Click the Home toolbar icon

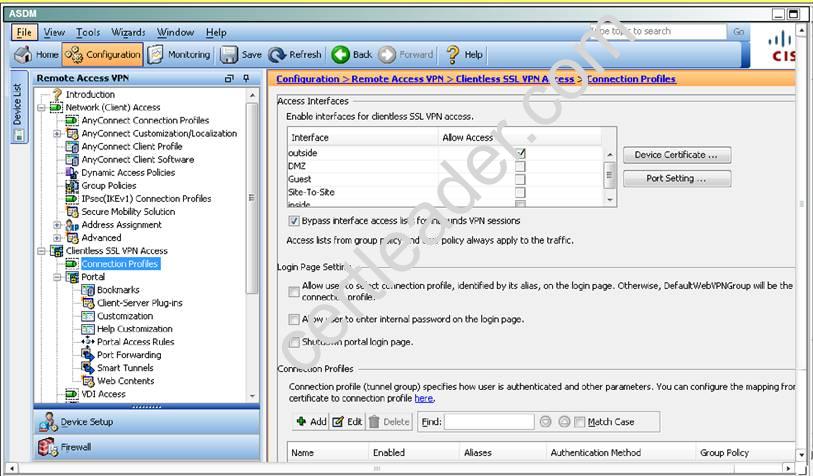point(36,54)
